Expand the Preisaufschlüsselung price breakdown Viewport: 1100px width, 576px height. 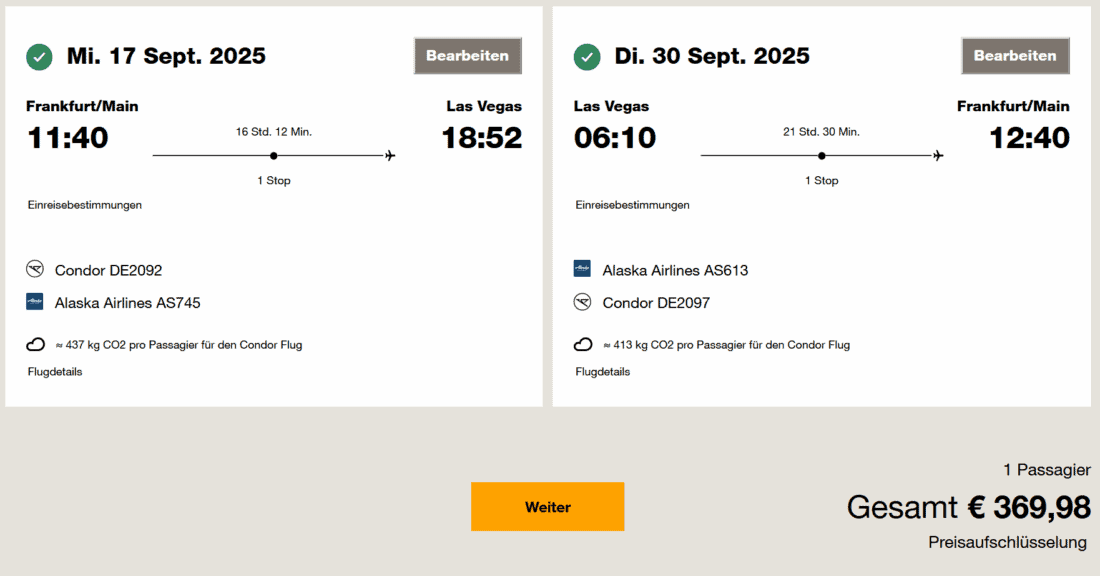pyautogui.click(x=1007, y=543)
